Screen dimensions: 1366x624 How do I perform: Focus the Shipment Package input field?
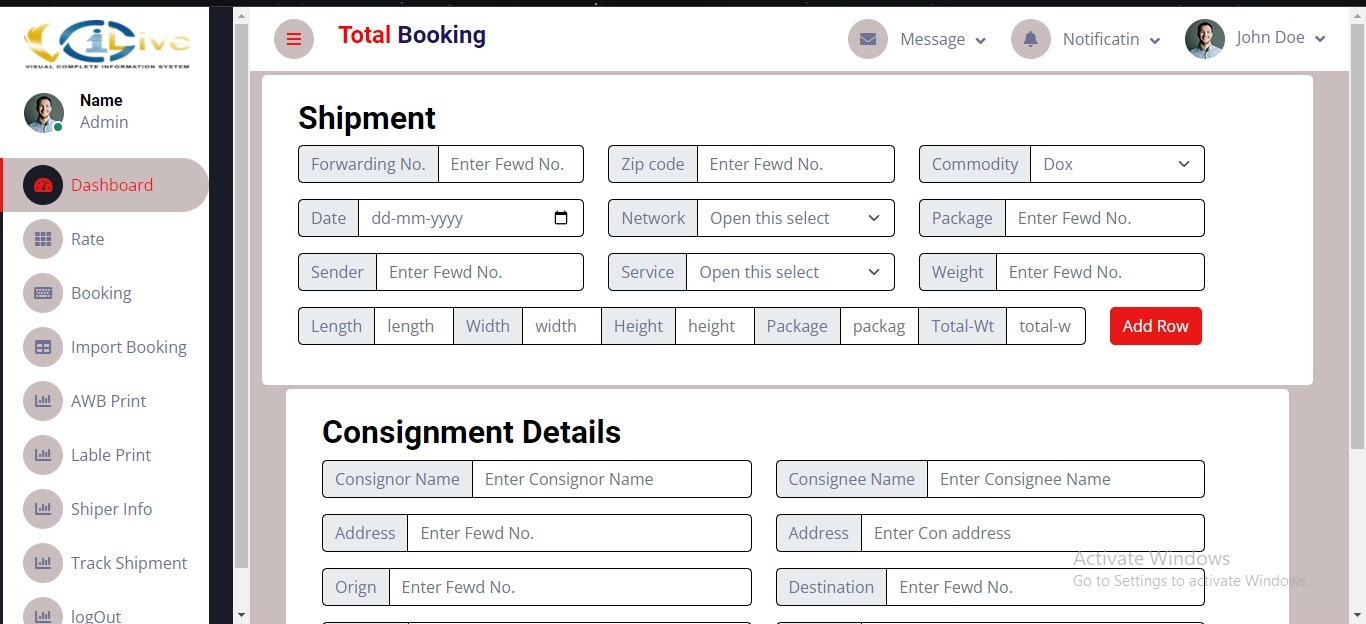tap(1105, 218)
